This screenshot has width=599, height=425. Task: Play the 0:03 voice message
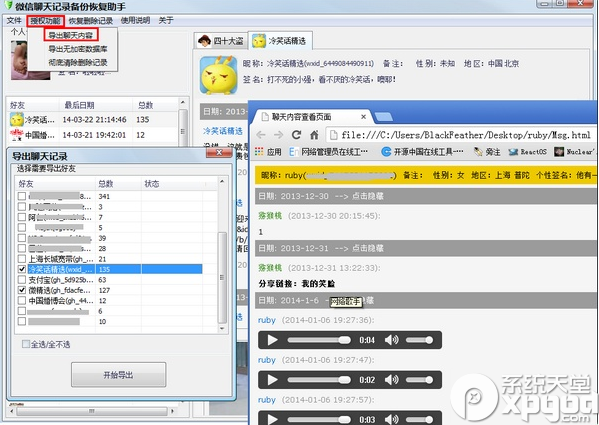[272, 419]
